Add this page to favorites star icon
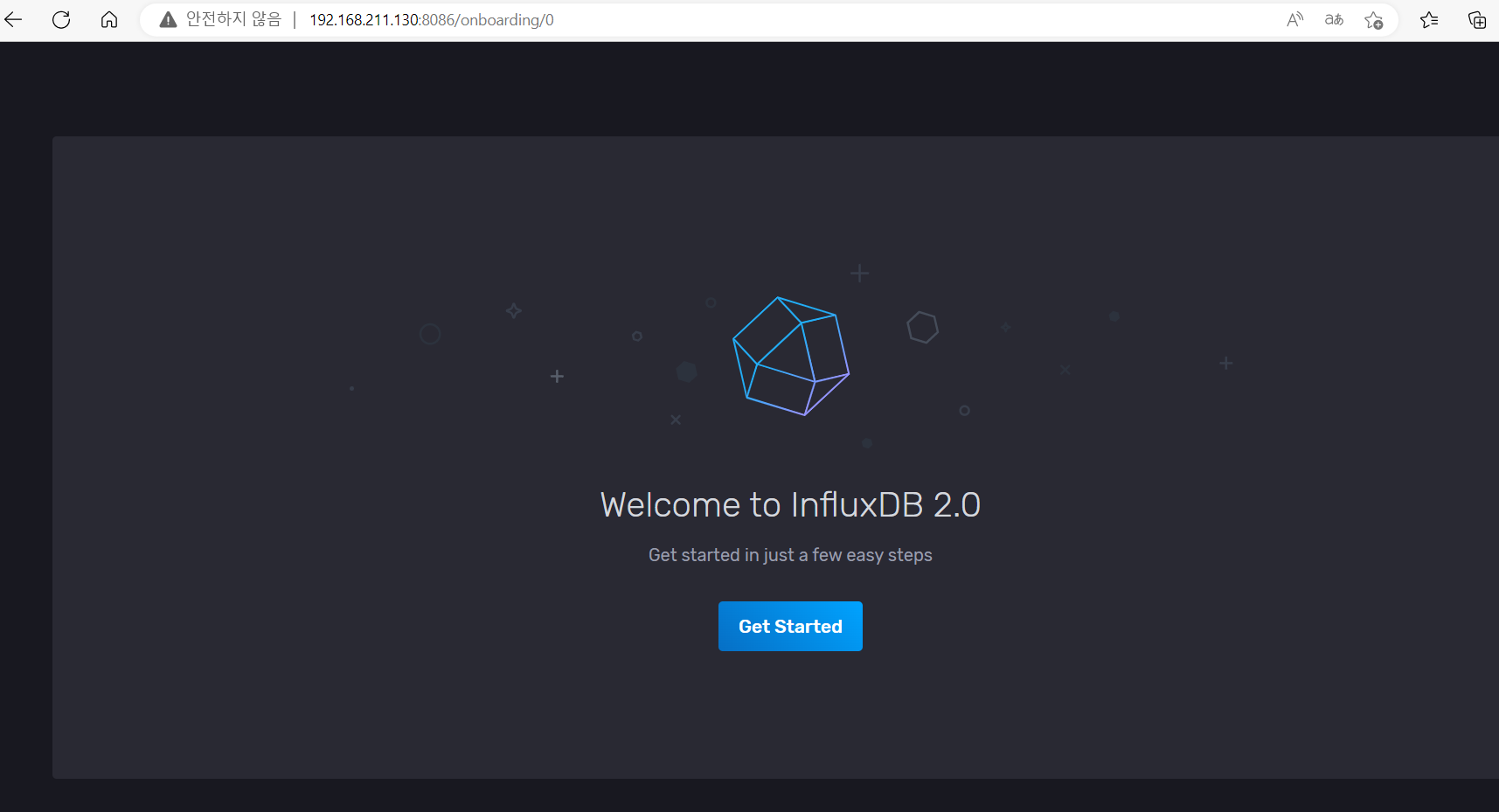This screenshot has height=812, width=1499. [1373, 20]
